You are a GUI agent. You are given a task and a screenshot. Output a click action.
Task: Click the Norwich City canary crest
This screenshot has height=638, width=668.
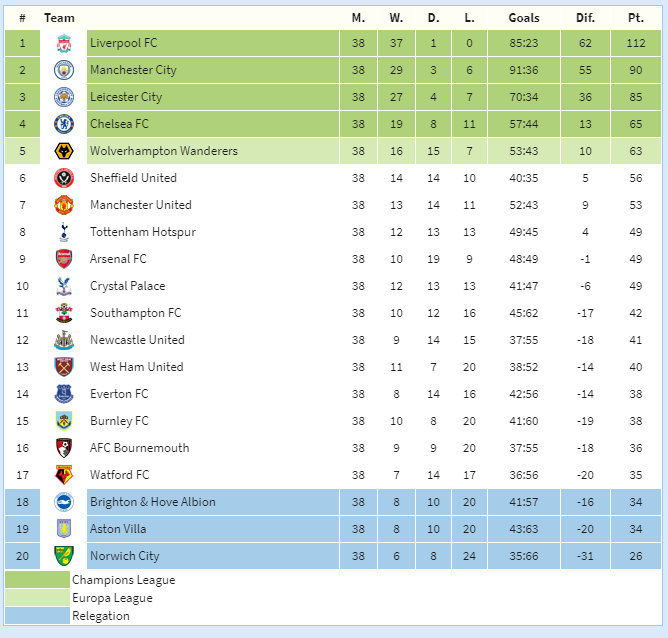tap(64, 556)
